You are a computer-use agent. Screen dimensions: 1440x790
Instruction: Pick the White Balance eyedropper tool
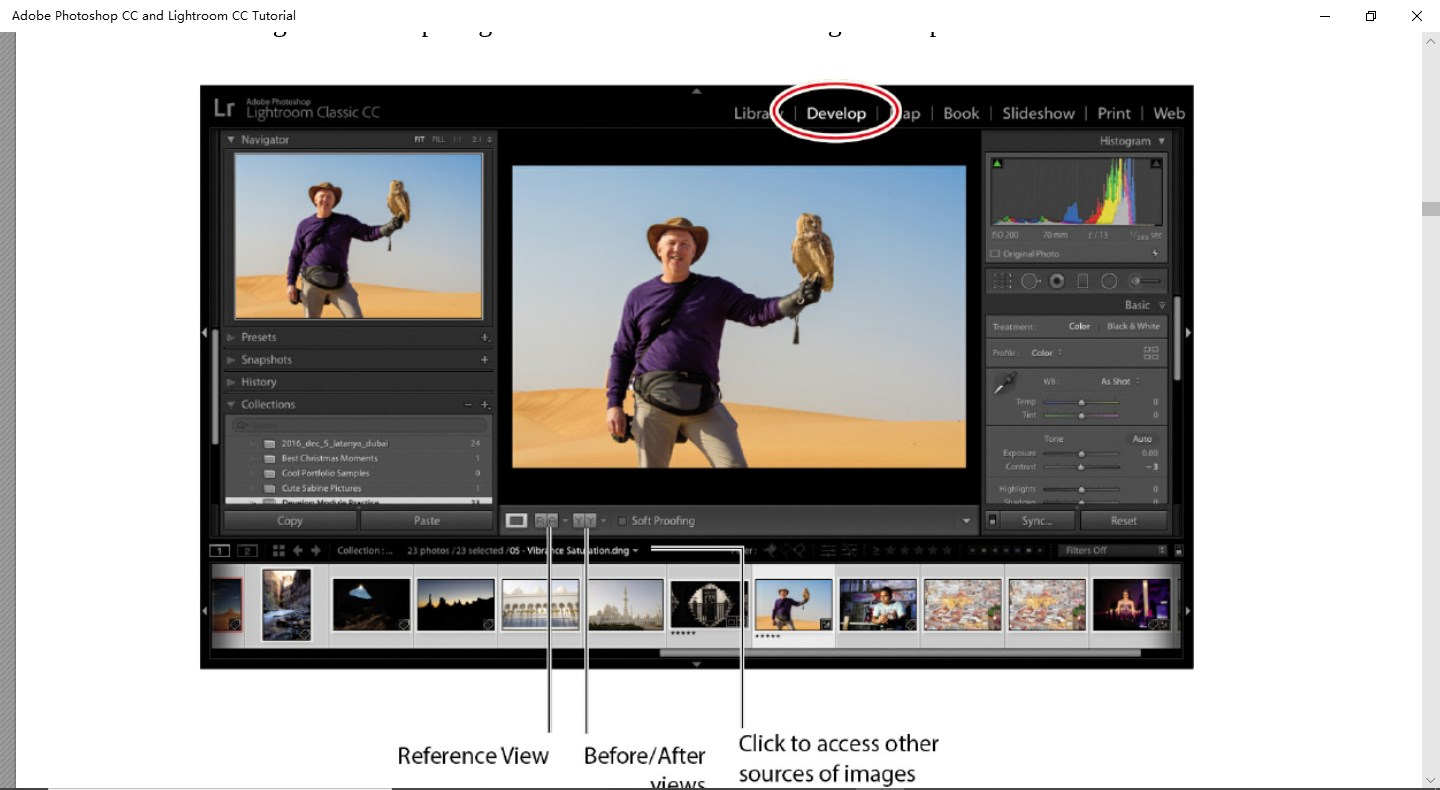coord(1005,384)
